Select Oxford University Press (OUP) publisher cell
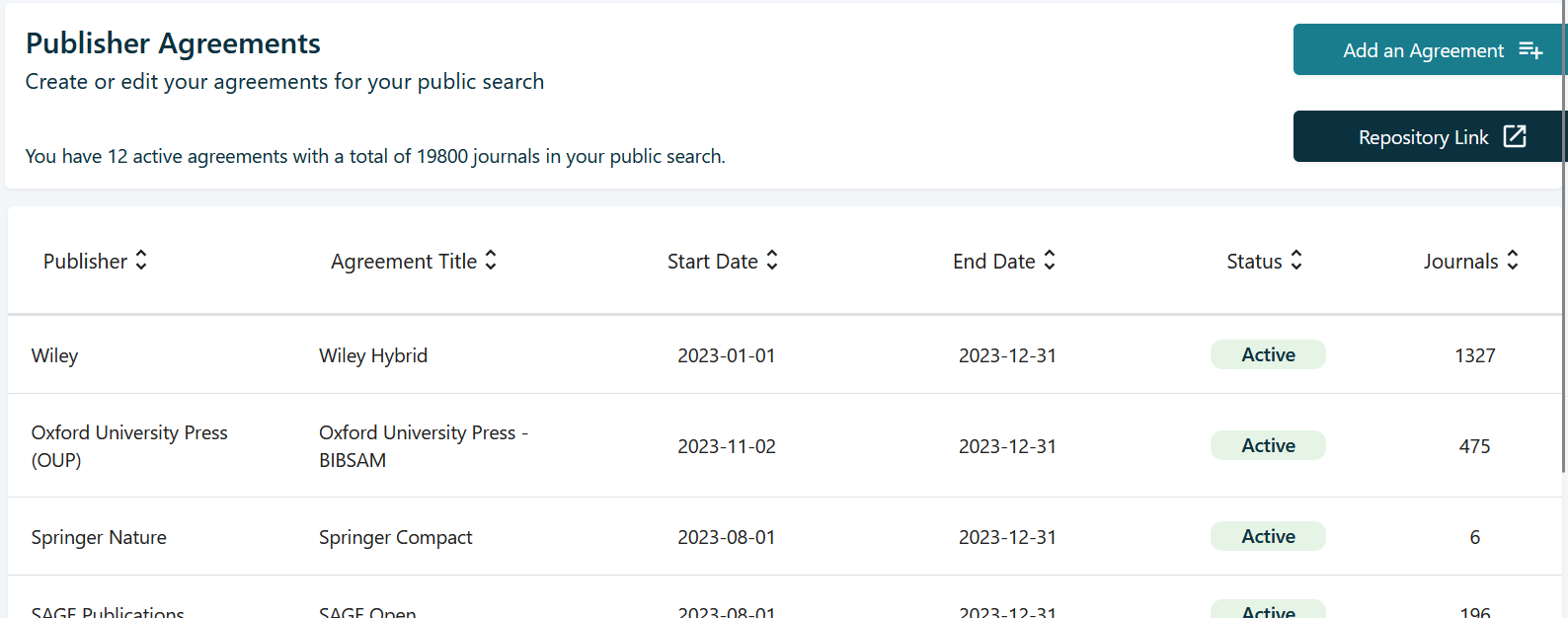Screen dimensions: 1568x618 pyautogui.click(x=129, y=446)
